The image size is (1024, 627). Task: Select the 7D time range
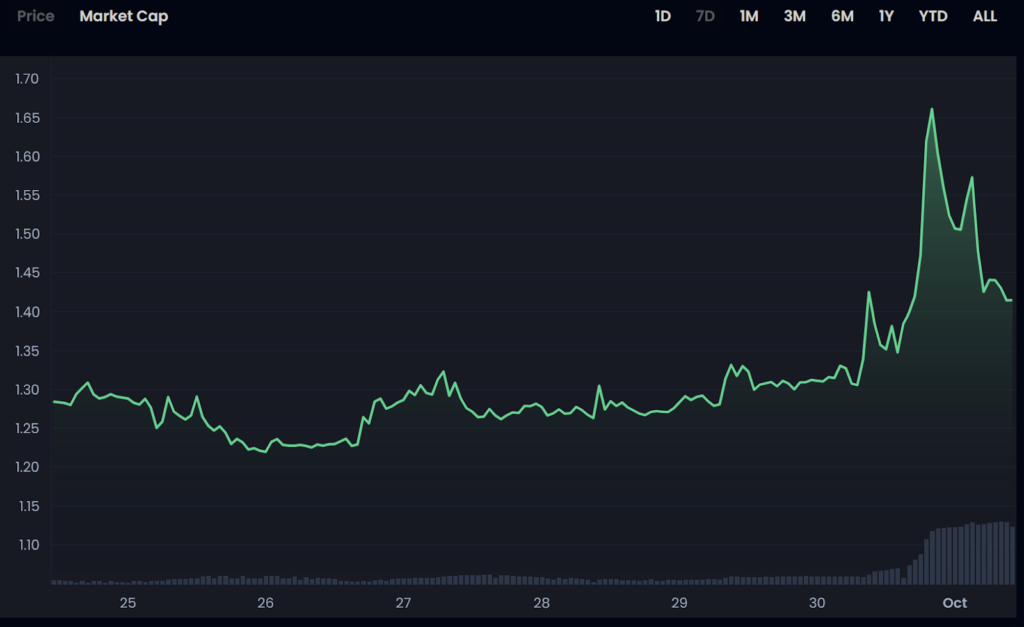[705, 17]
